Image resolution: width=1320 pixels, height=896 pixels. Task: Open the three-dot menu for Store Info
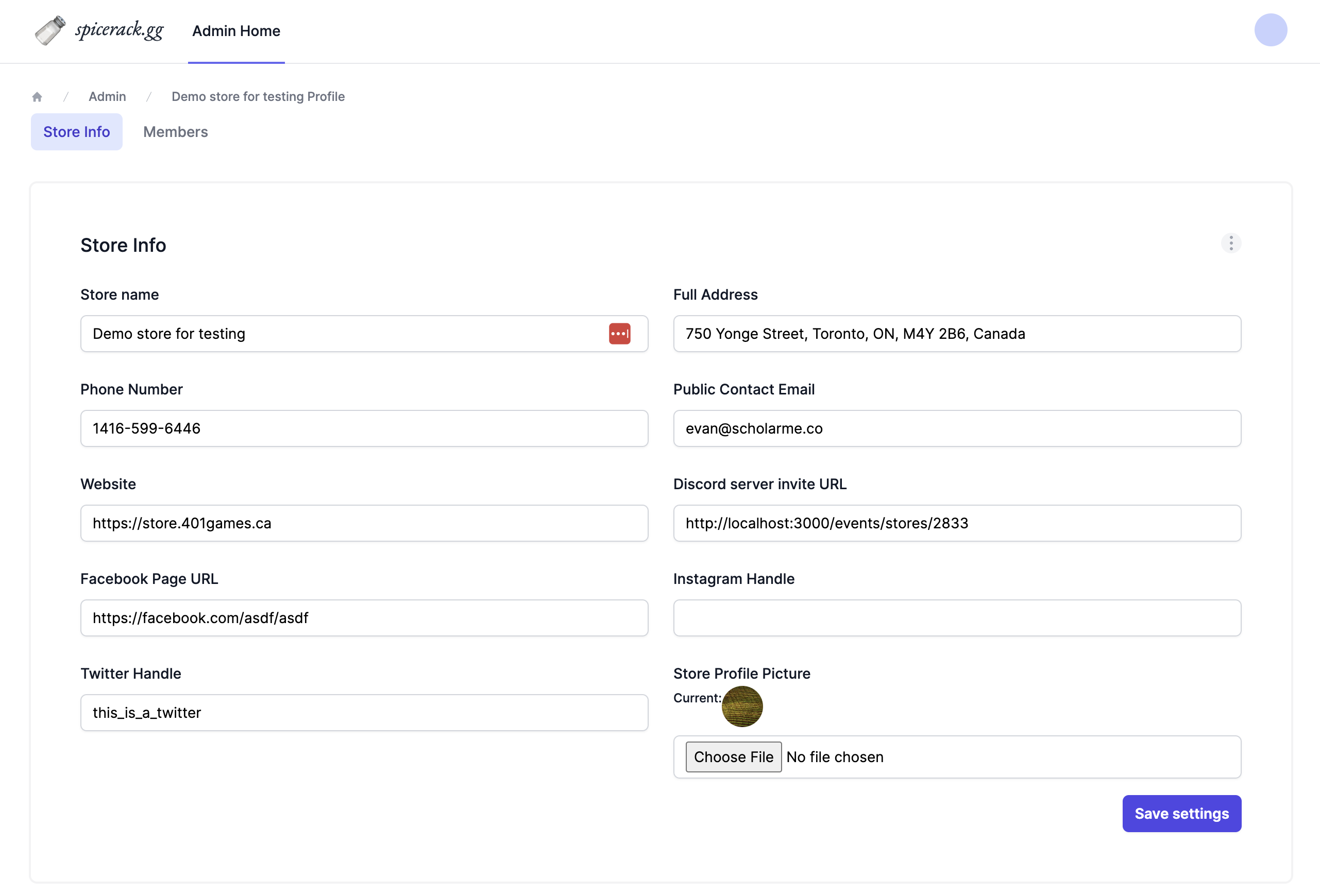click(1230, 243)
